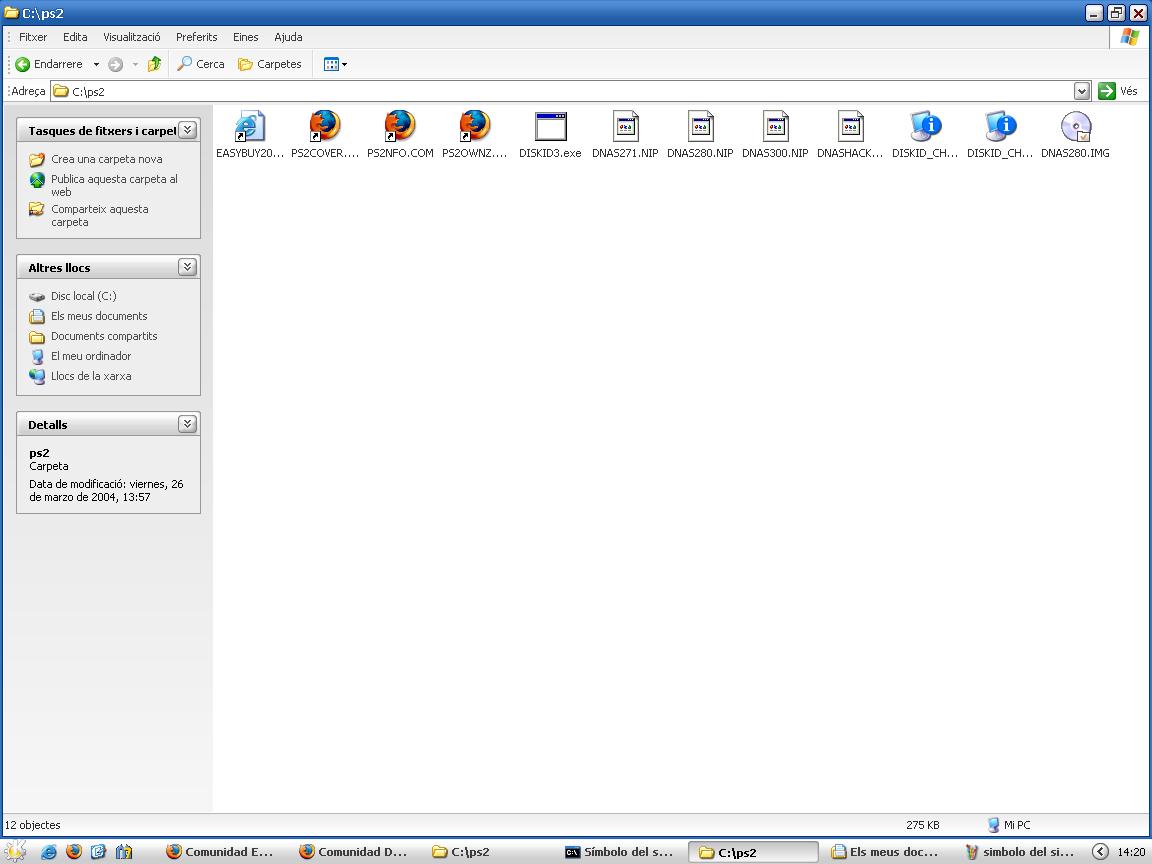Open the views dropdown button
Screen dimensions: 1152x864
[x=335, y=64]
